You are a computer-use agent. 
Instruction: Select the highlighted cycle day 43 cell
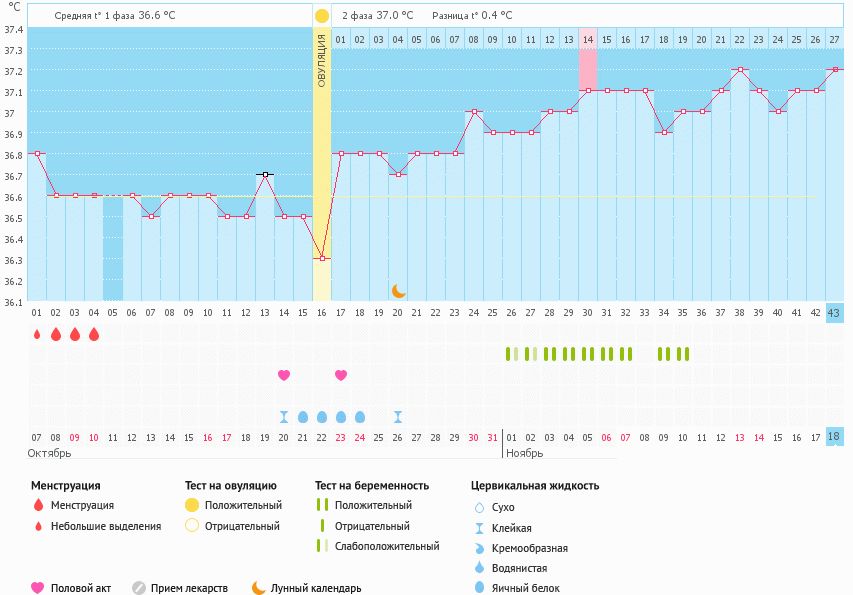(835, 313)
